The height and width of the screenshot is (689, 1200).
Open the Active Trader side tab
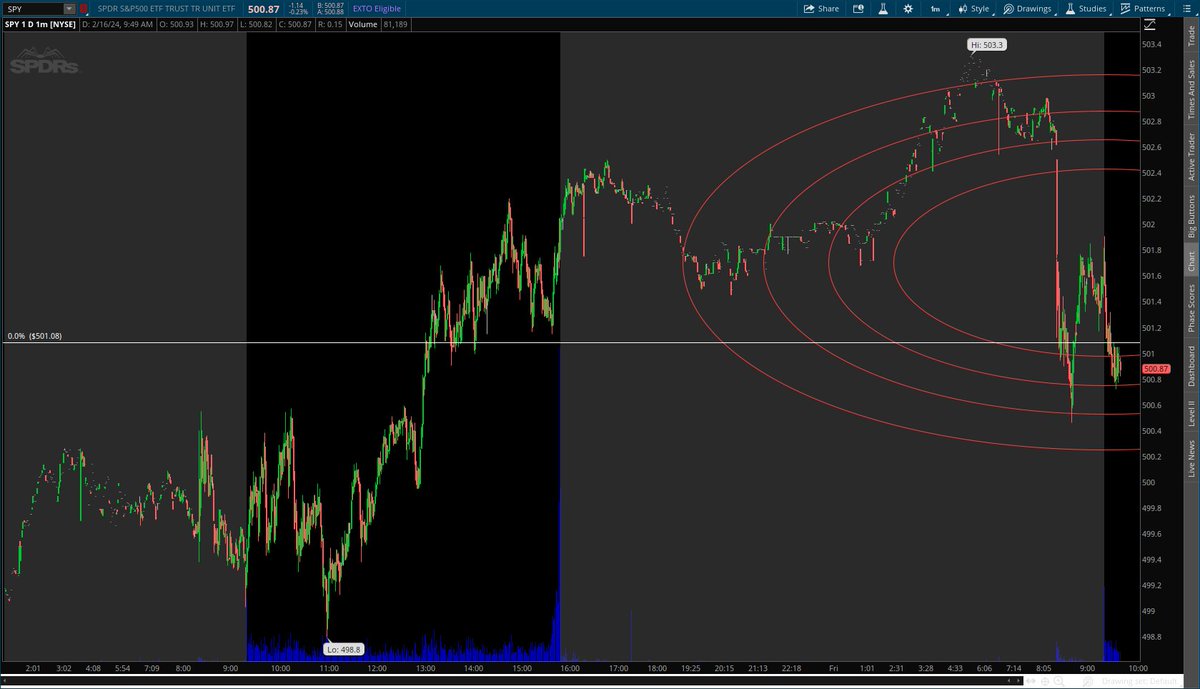point(1190,157)
